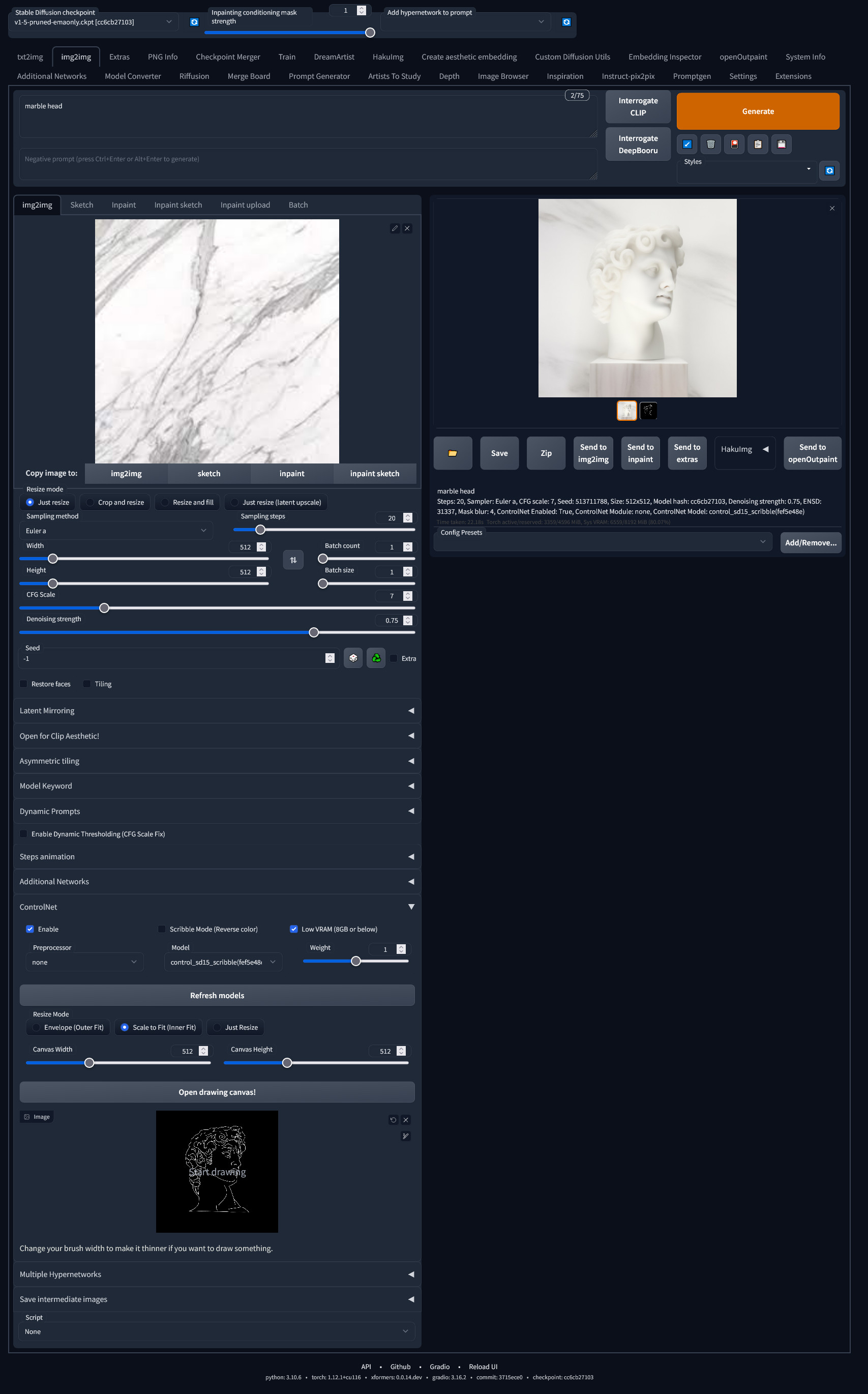868x1394 pixels.
Task: Open the Script dropdown at the bottom
Action: 217,1331
